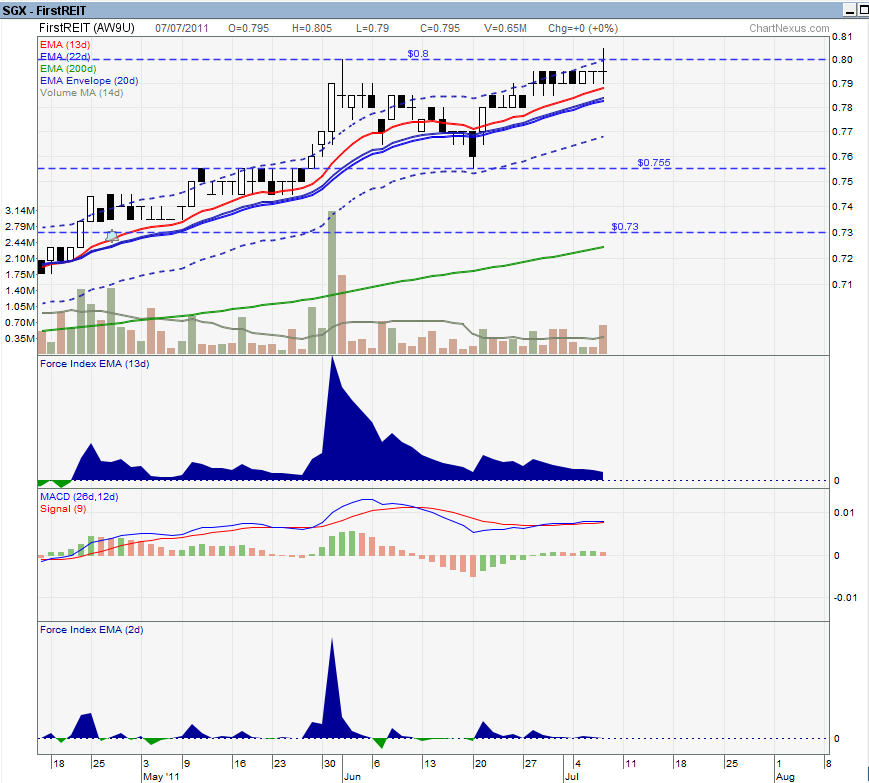The image size is (869, 783).
Task: Click the 0.74 price axis value
Action: click(x=842, y=207)
